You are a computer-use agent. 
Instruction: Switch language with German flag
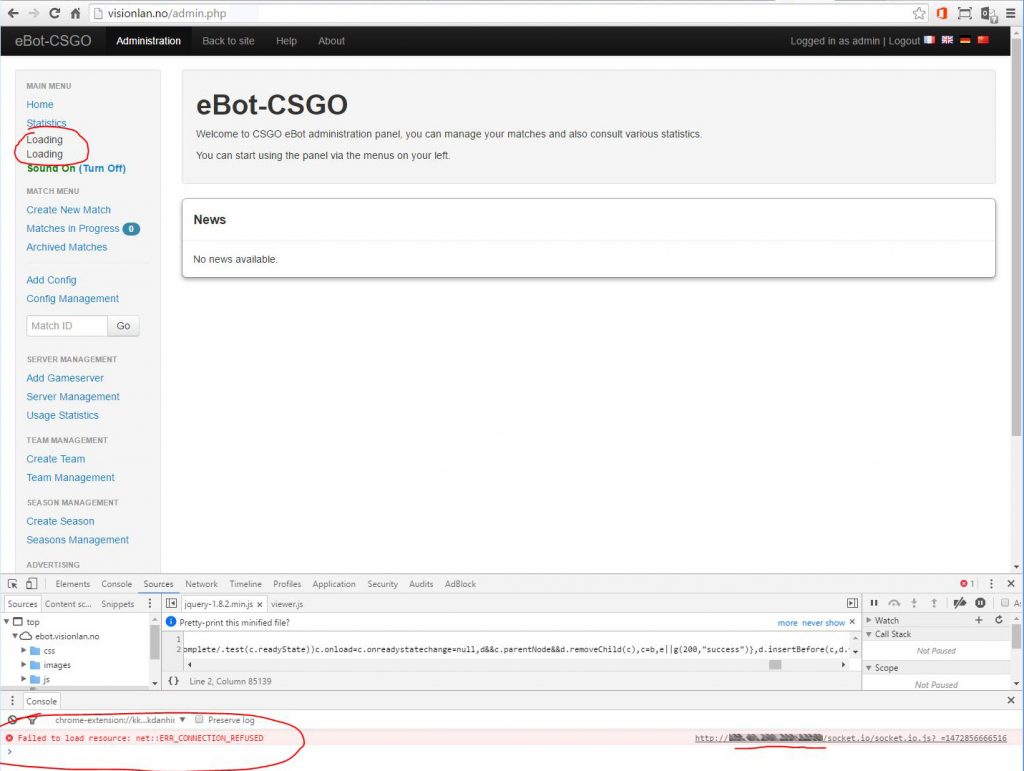tap(965, 40)
